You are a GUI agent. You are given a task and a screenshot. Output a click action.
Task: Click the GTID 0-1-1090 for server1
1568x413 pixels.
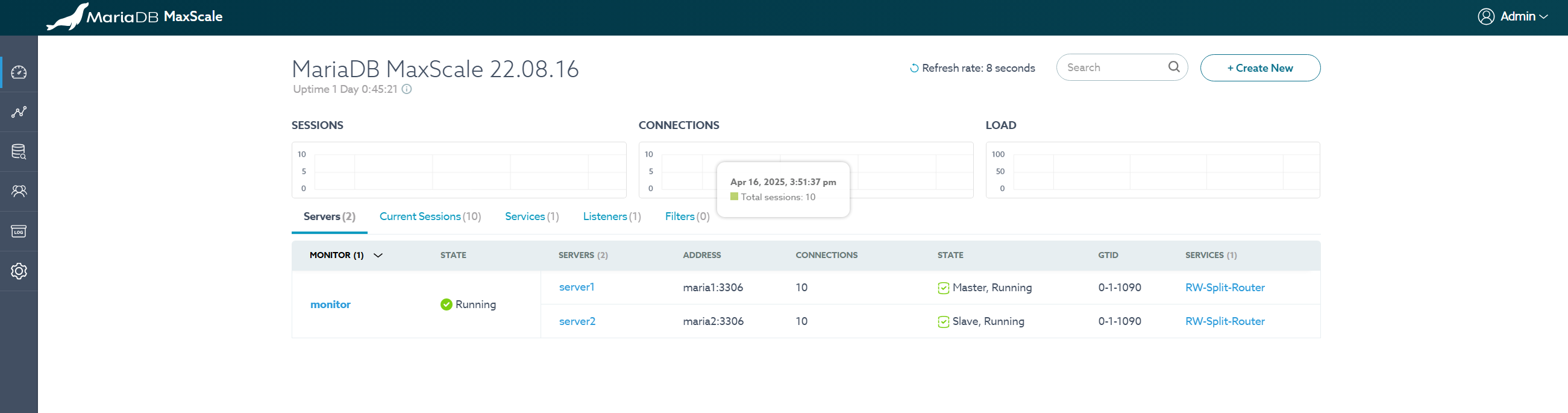coord(1120,288)
